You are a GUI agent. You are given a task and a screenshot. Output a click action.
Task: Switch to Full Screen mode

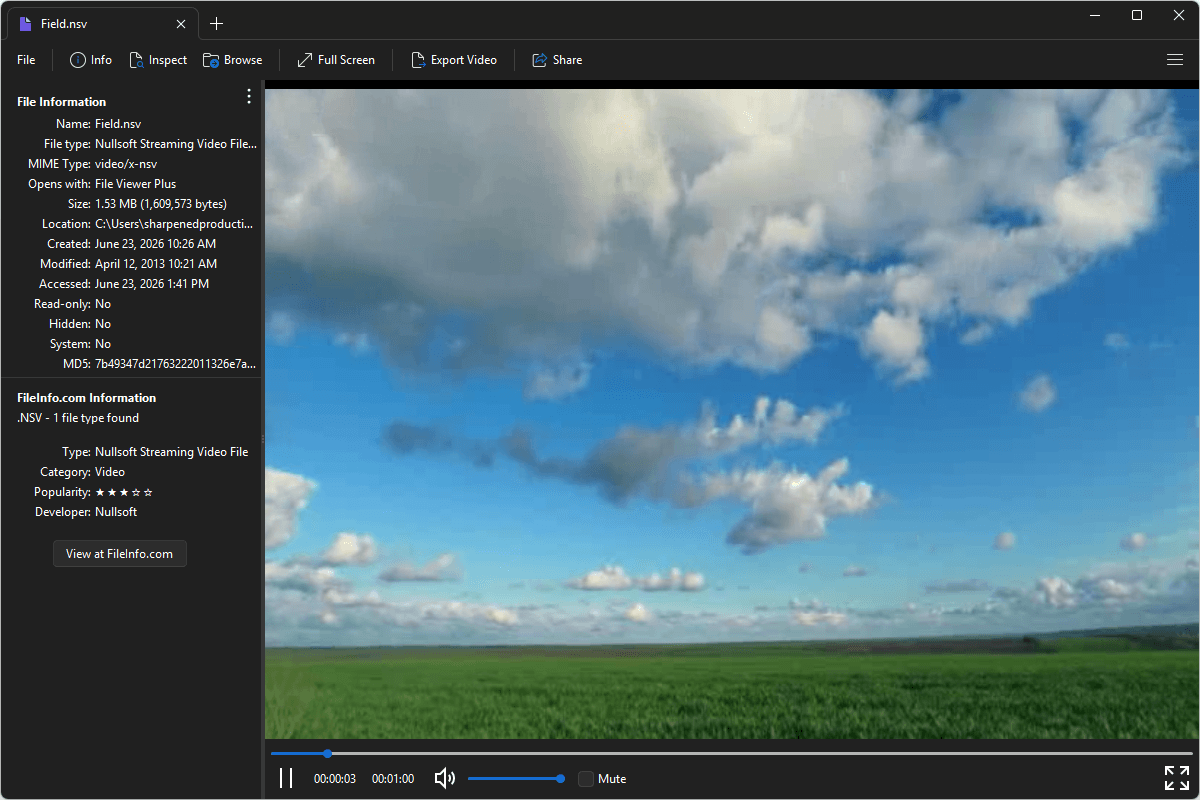coord(336,60)
